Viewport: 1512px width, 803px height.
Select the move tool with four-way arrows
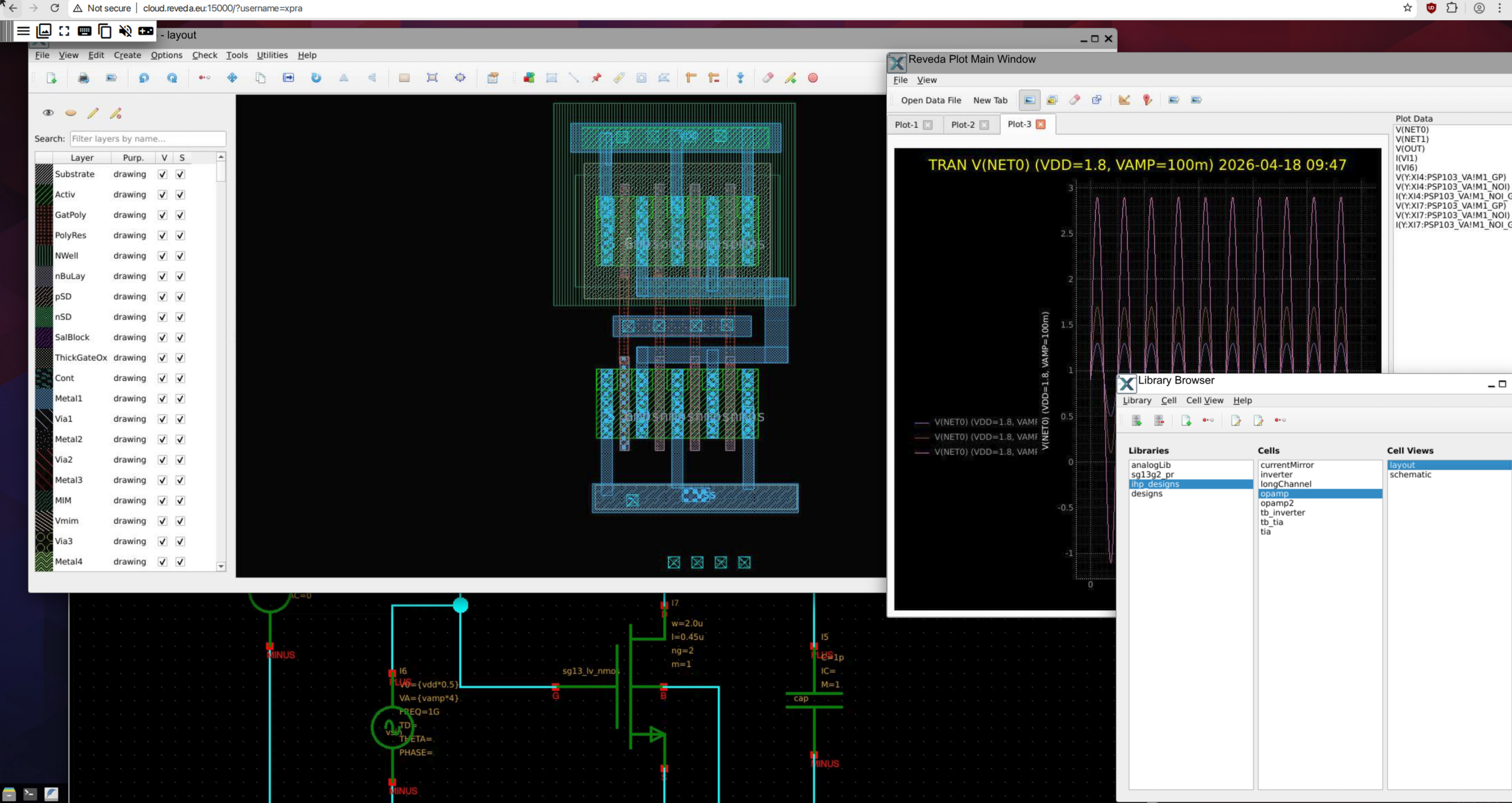tap(232, 78)
